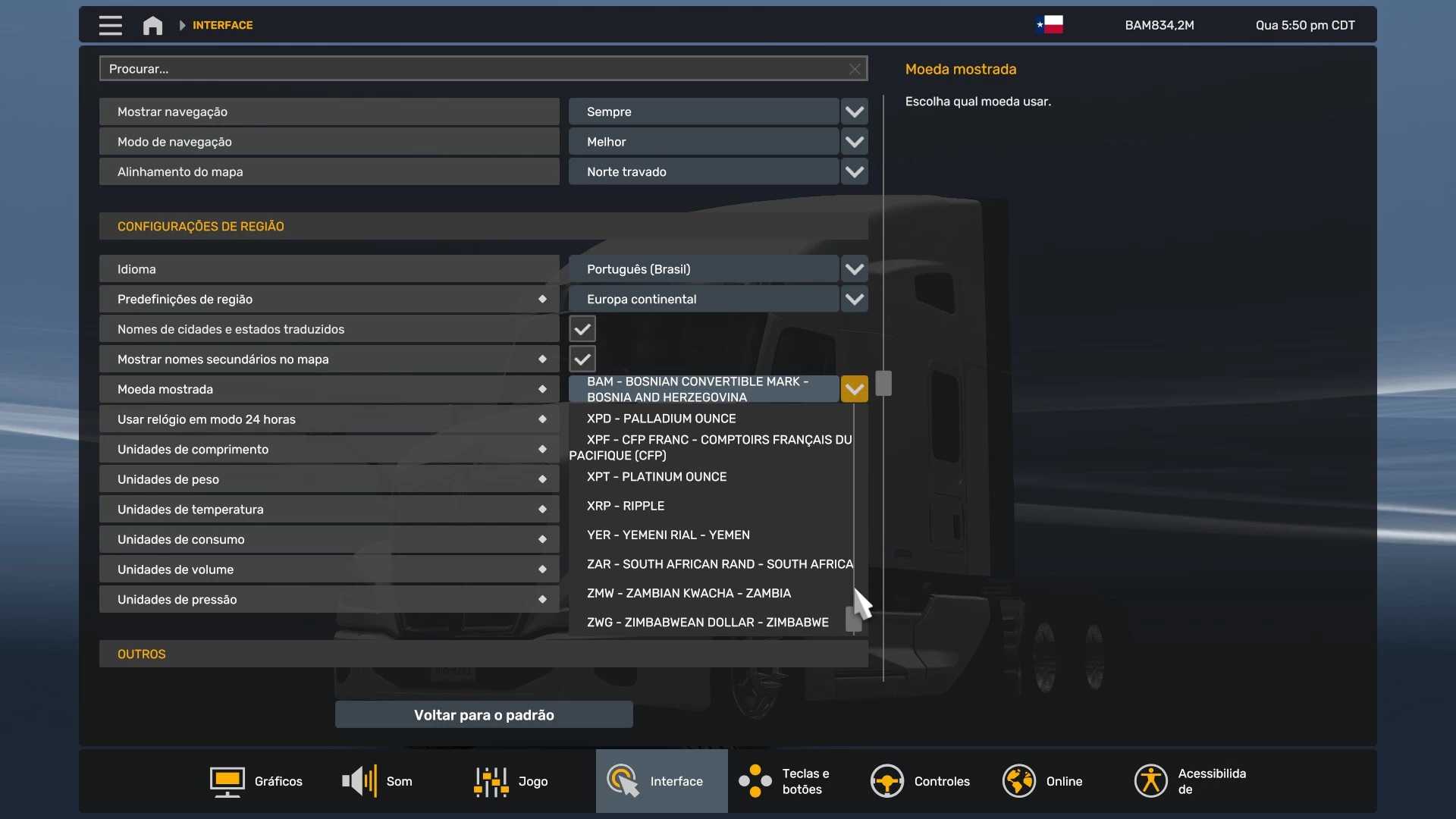
Task: Click Voltar para o padrão button
Action: (484, 715)
